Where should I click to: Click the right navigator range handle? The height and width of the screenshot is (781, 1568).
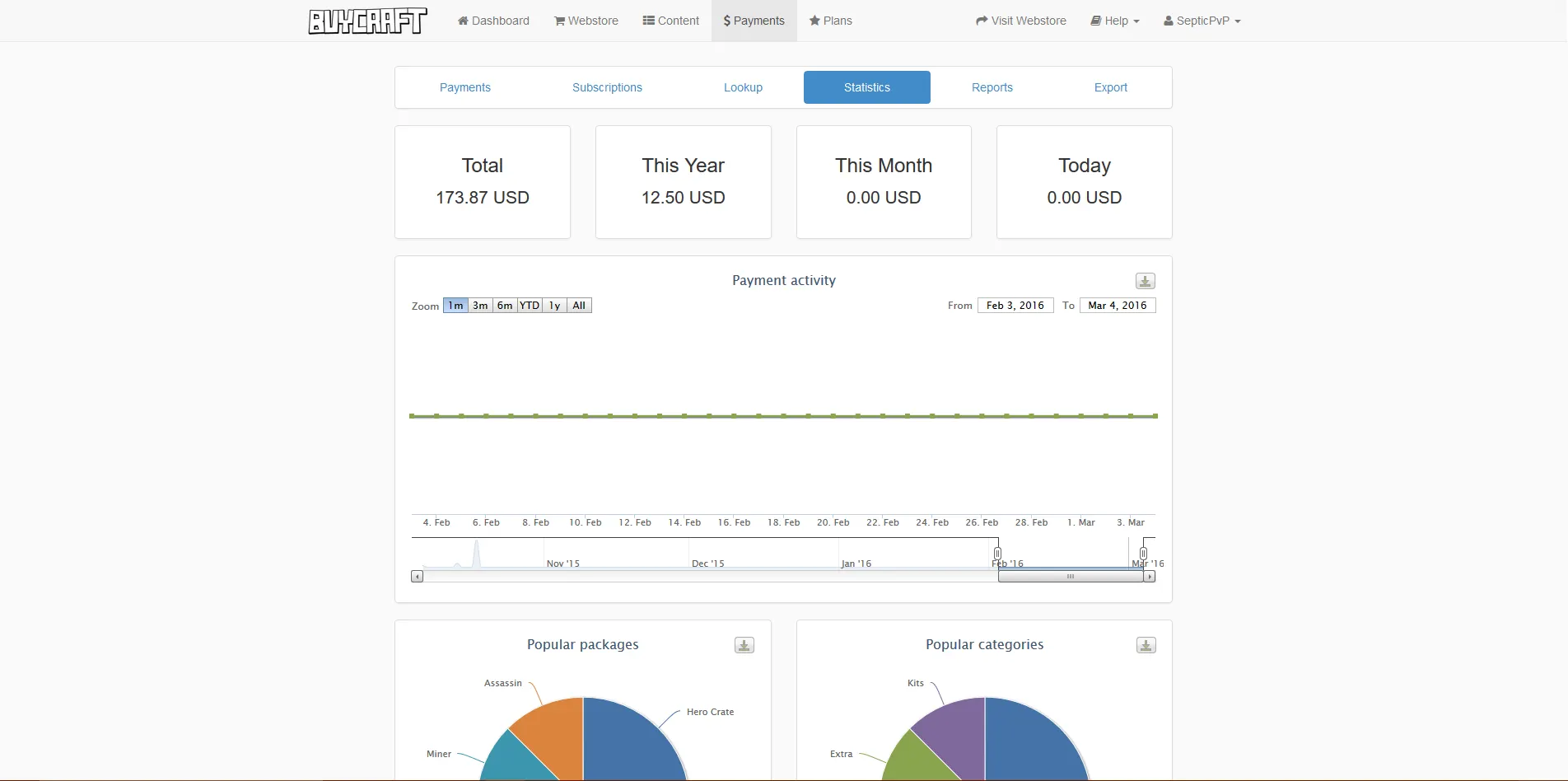1143,554
